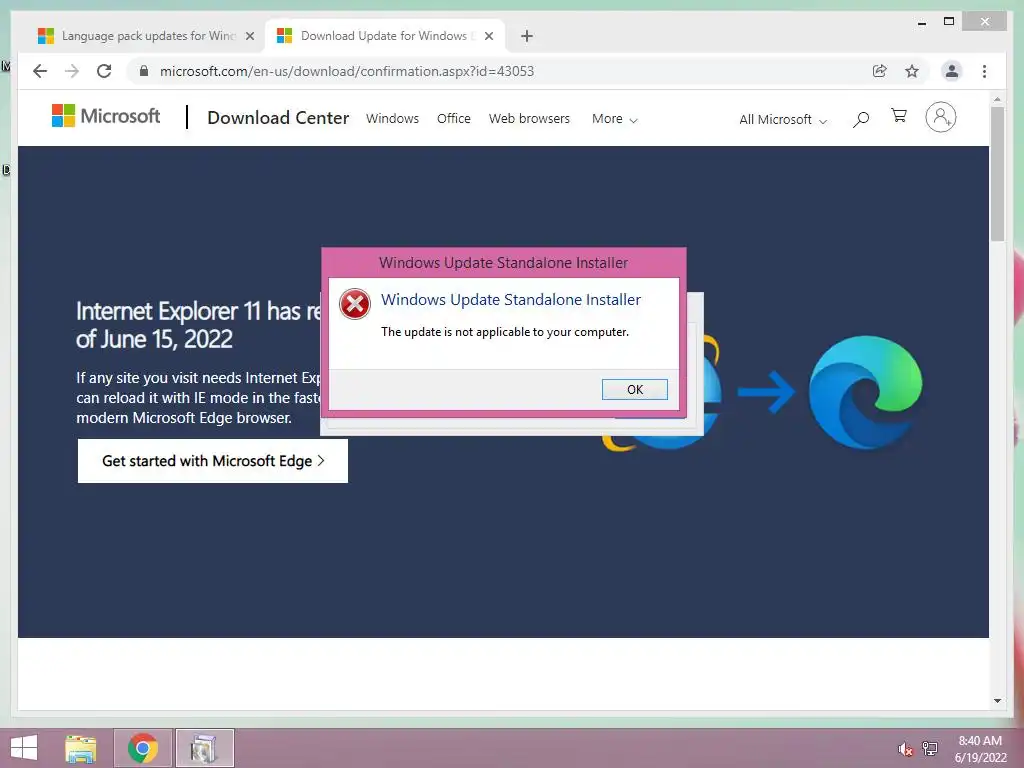Bookmark this page with the star
This screenshot has height=768, width=1024.
coord(912,71)
